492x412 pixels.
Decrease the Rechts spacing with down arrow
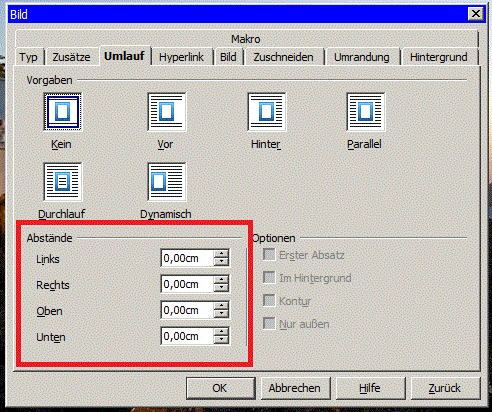[x=221, y=288]
